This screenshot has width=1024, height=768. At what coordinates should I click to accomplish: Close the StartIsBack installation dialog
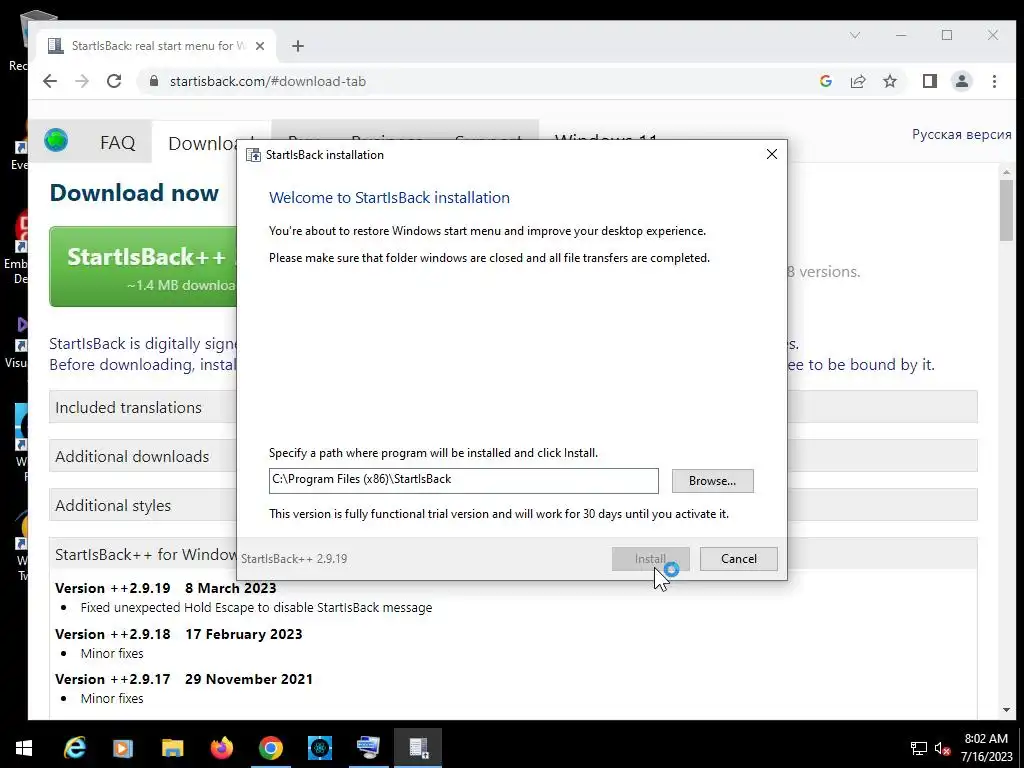(772, 154)
